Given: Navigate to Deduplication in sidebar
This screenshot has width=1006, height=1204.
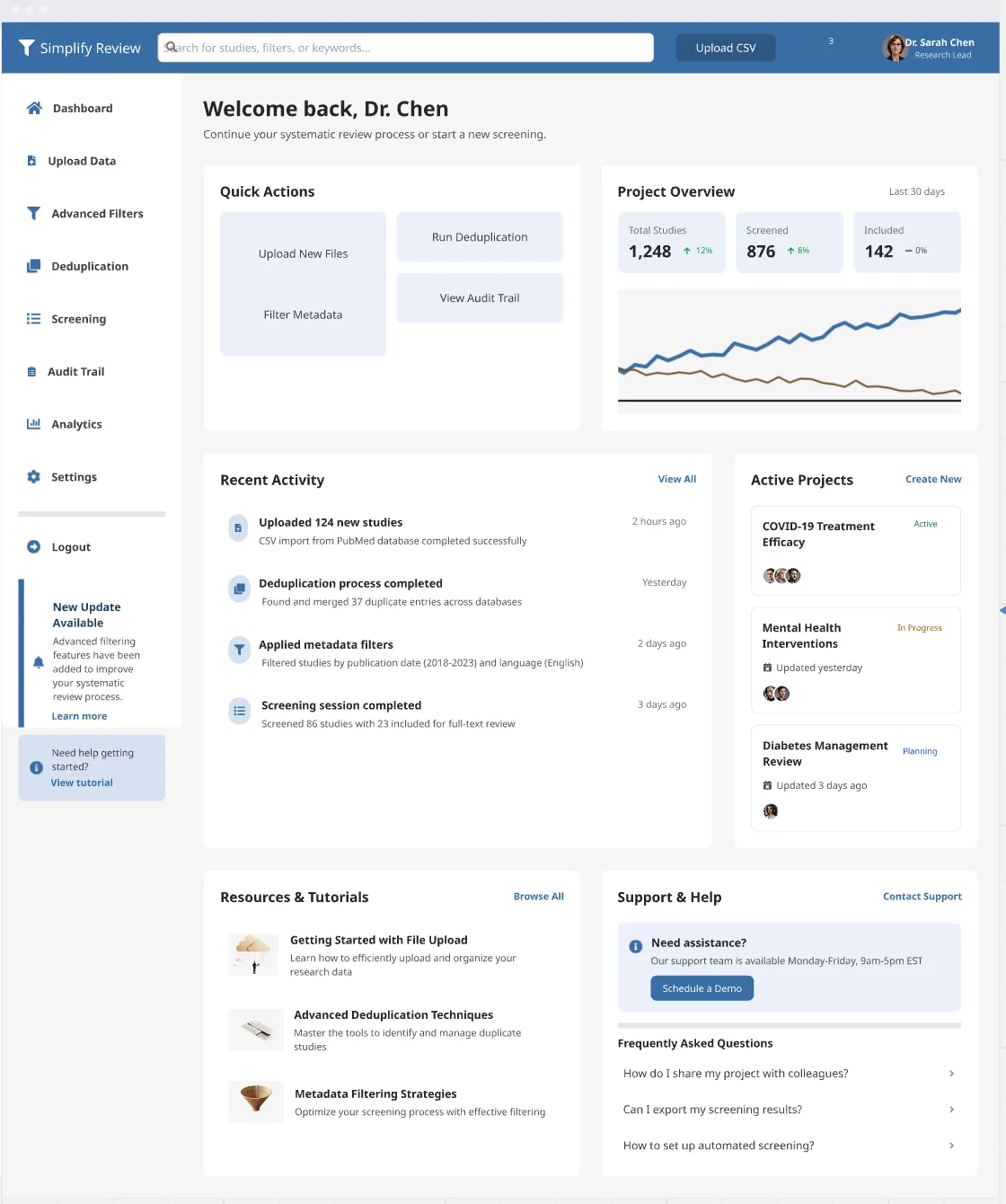Looking at the screenshot, I should (92, 266).
